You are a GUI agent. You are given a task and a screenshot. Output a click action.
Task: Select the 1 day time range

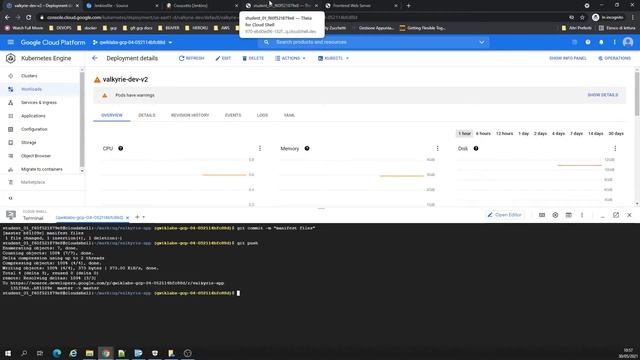pyautogui.click(x=524, y=133)
